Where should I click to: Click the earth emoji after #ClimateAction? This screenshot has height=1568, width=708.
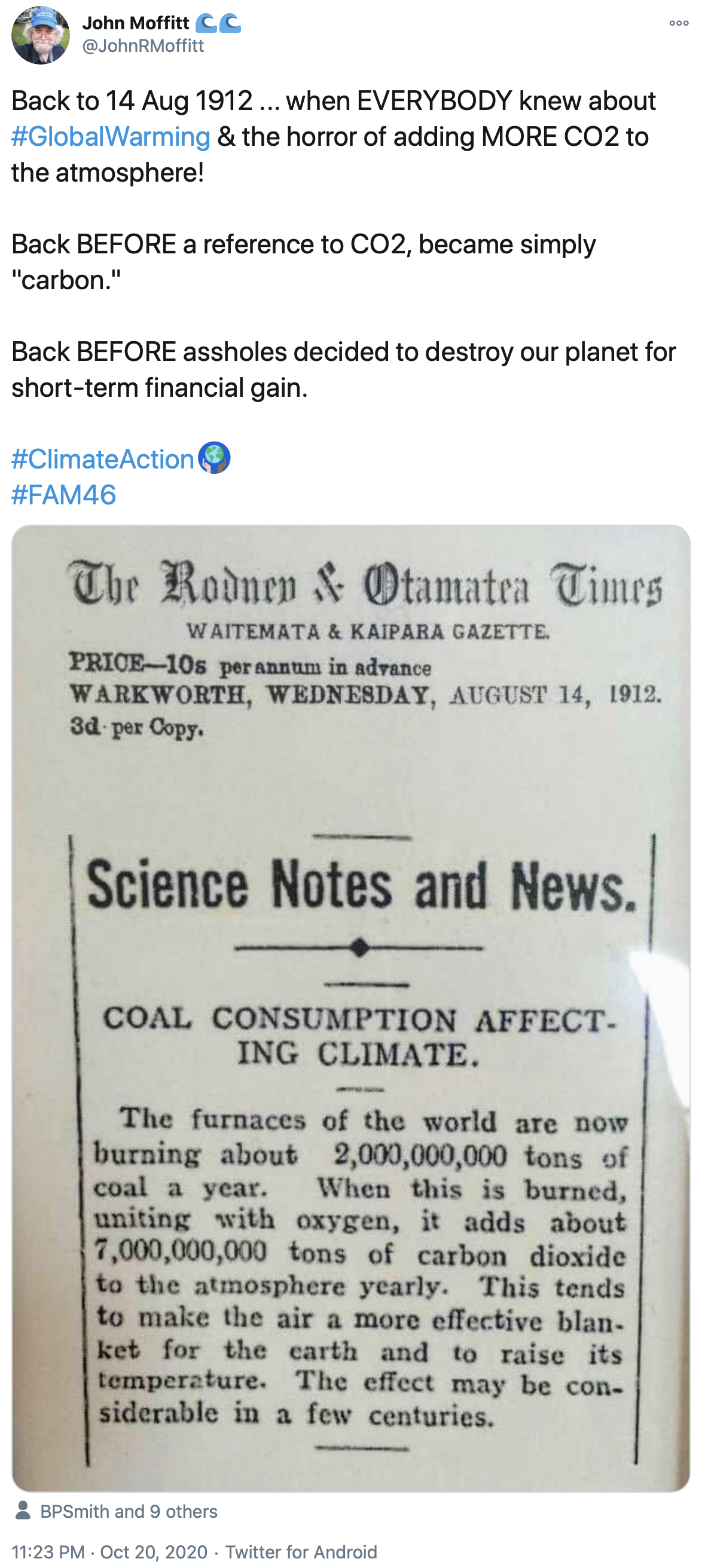pos(215,458)
